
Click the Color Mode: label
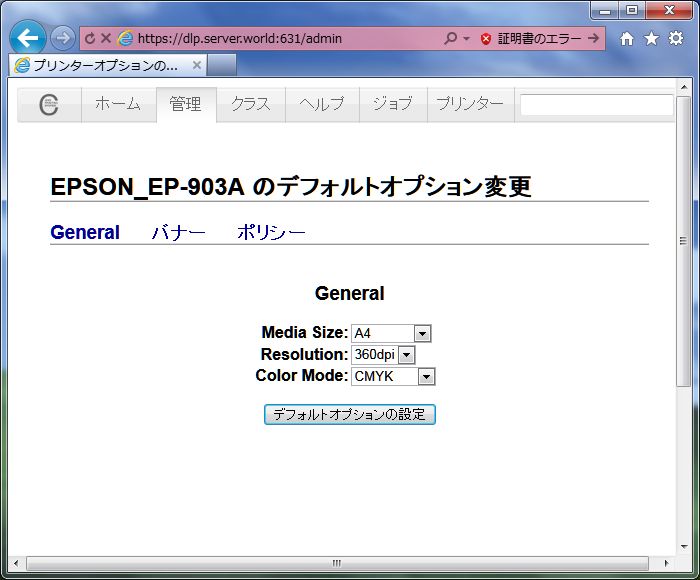[301, 376]
